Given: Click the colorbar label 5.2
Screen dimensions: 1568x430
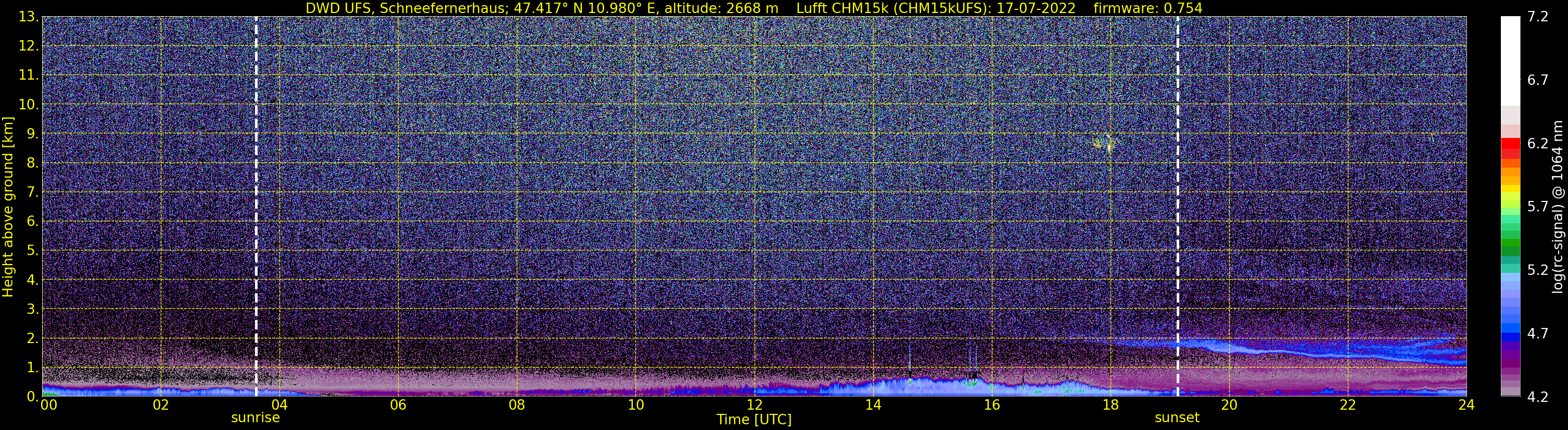Looking at the screenshot, I should [1538, 270].
